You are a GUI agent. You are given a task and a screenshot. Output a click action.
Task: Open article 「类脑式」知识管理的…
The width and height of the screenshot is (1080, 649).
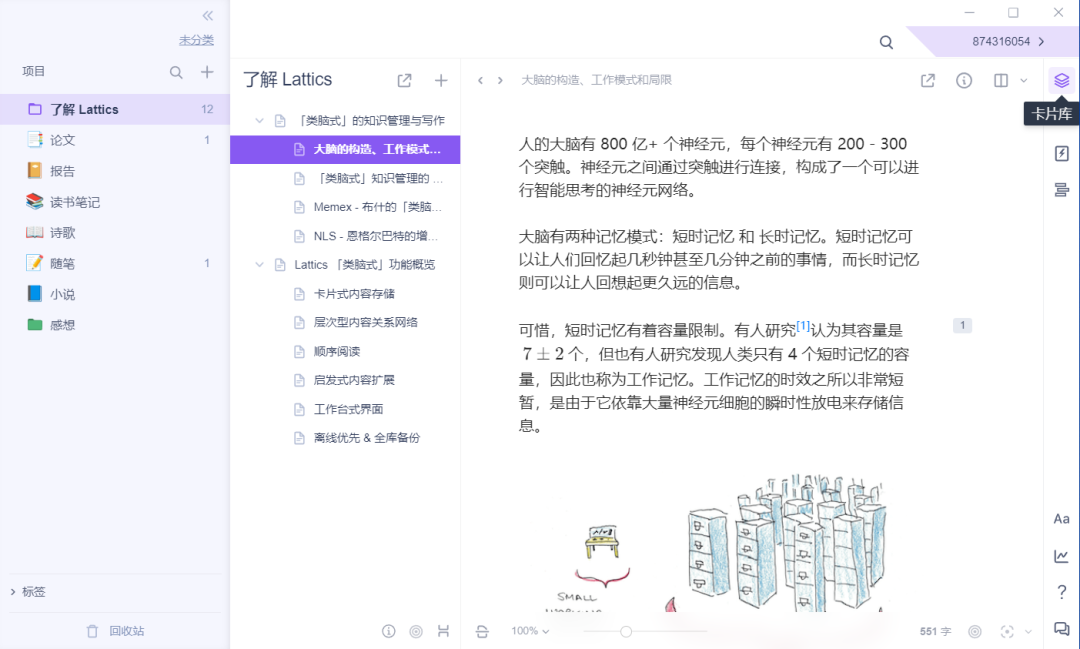point(345,178)
